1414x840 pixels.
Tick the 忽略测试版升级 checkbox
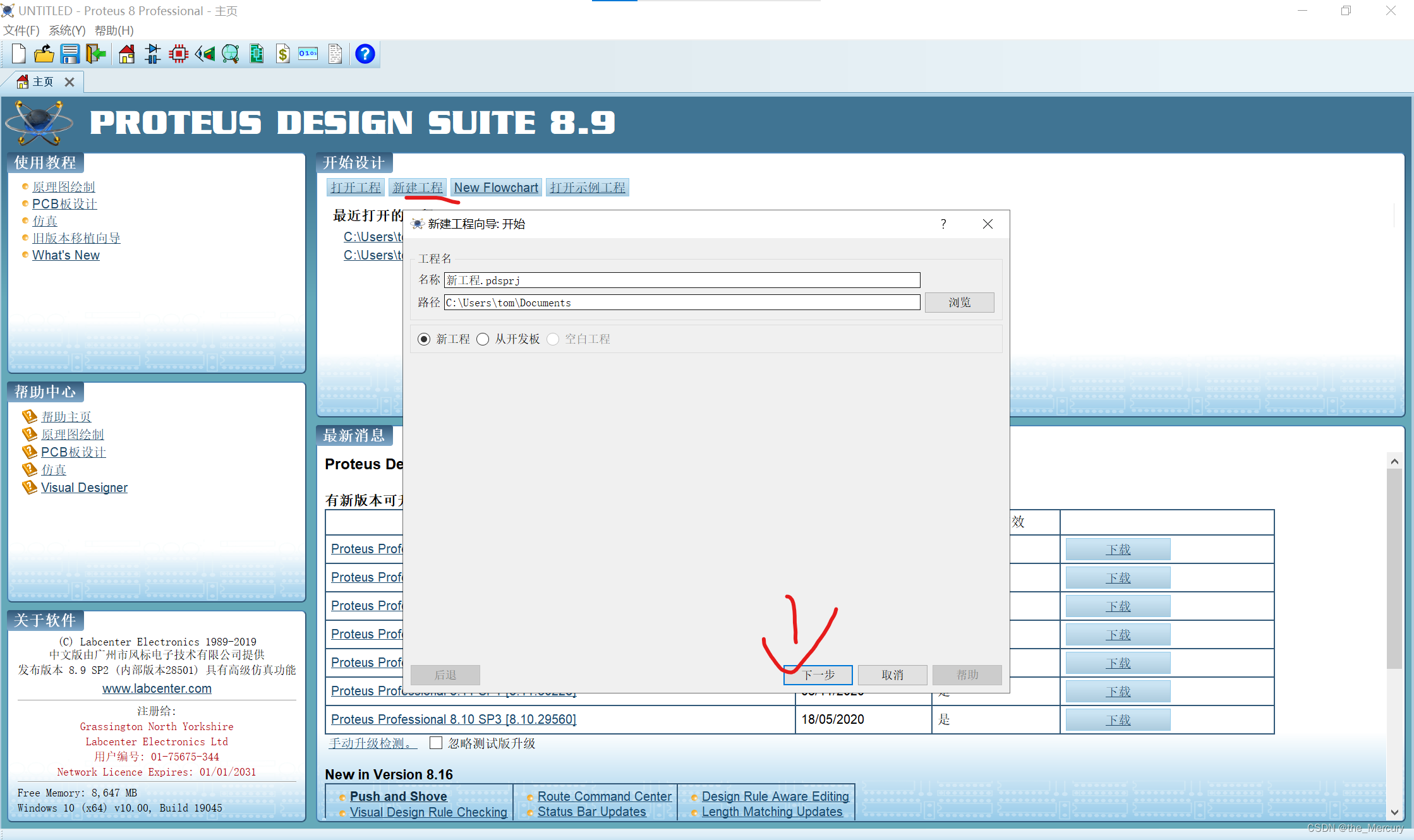[x=435, y=743]
